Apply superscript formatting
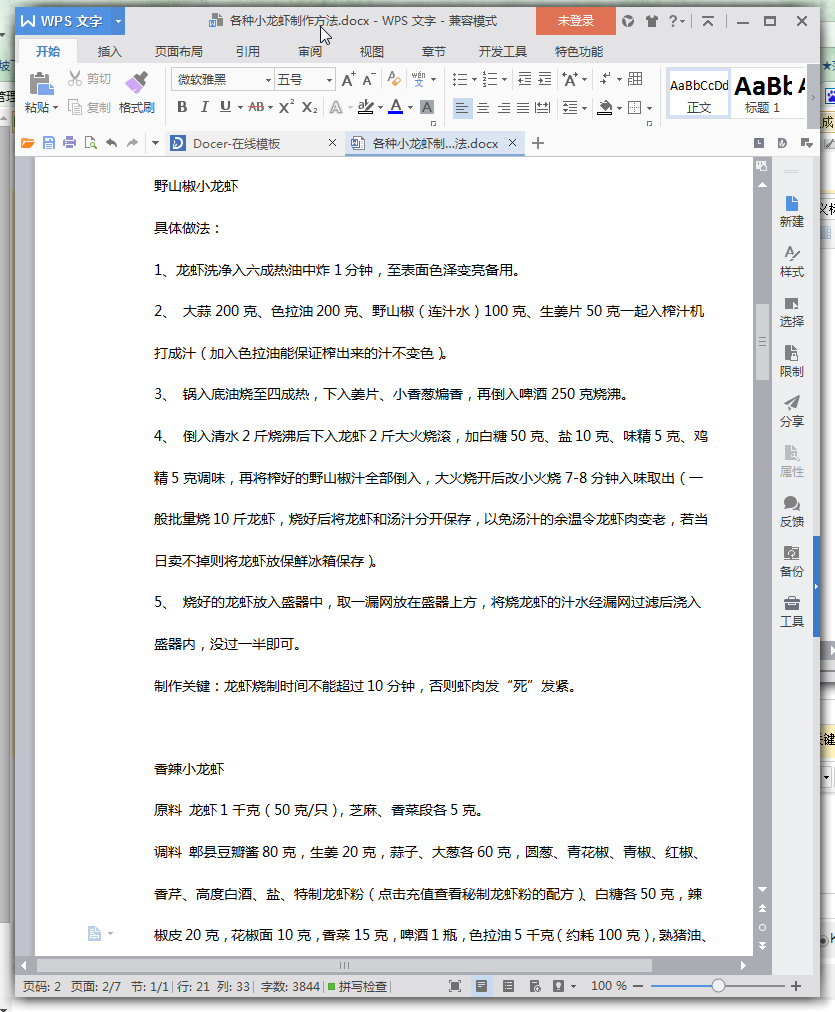 pyautogui.click(x=287, y=107)
